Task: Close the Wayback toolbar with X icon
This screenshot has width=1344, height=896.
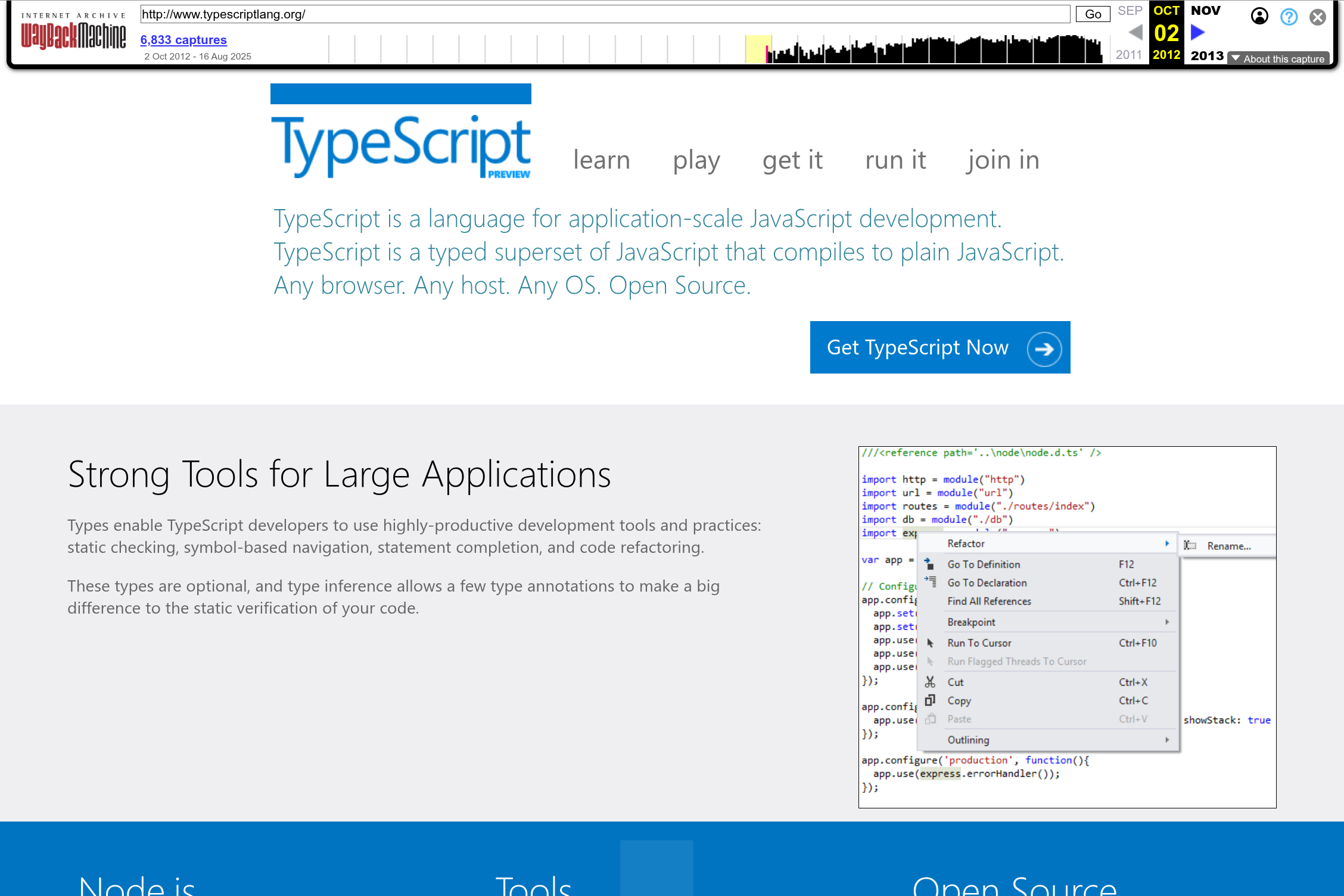Action: click(1318, 17)
